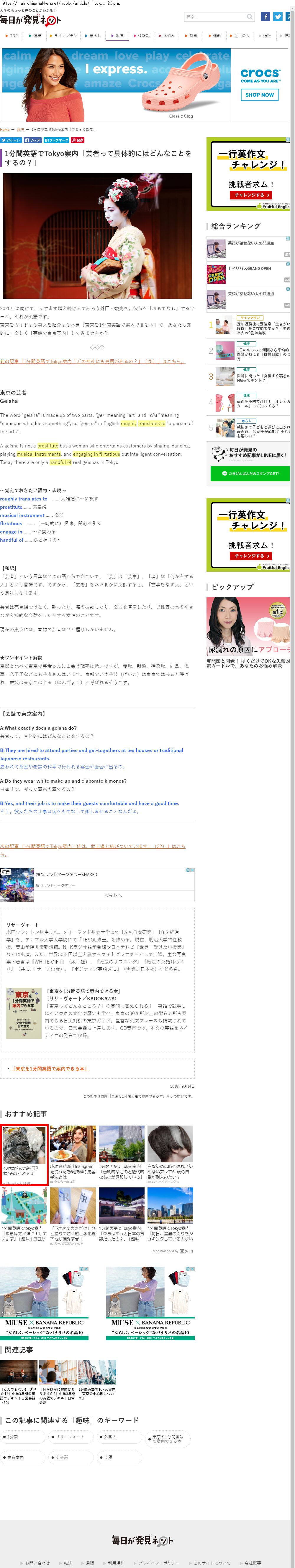Click the トイザらスGRAND OPEN ad thumbnail
The width and height of the screenshot is (295, 1568).
point(216,274)
